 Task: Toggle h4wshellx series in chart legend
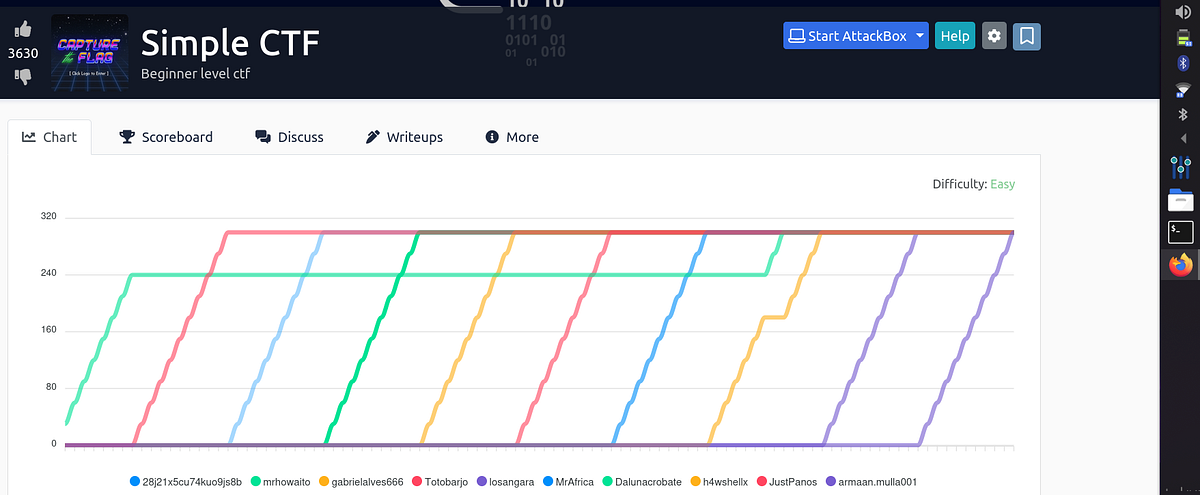pos(720,481)
